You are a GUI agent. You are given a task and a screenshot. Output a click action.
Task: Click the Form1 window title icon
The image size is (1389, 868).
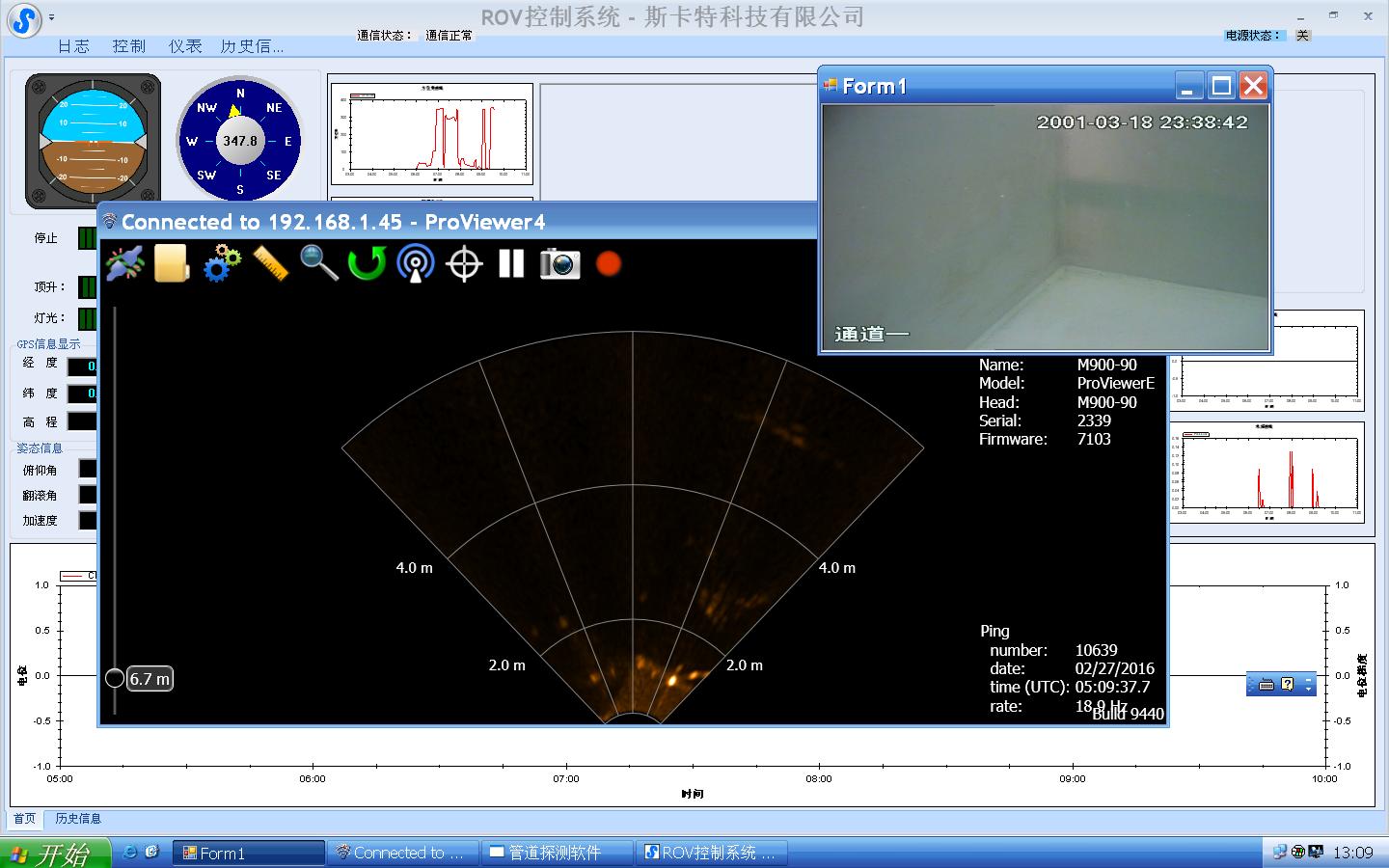[830, 85]
